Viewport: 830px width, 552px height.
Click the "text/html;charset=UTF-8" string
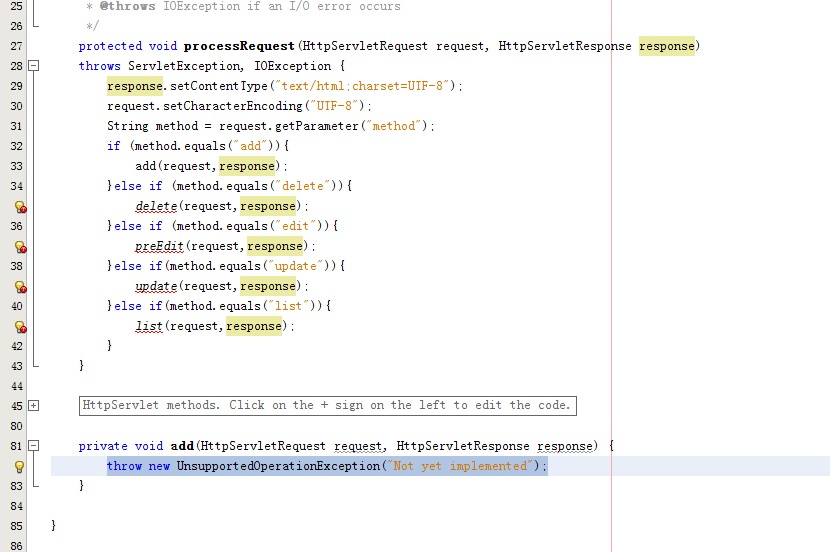(363, 86)
